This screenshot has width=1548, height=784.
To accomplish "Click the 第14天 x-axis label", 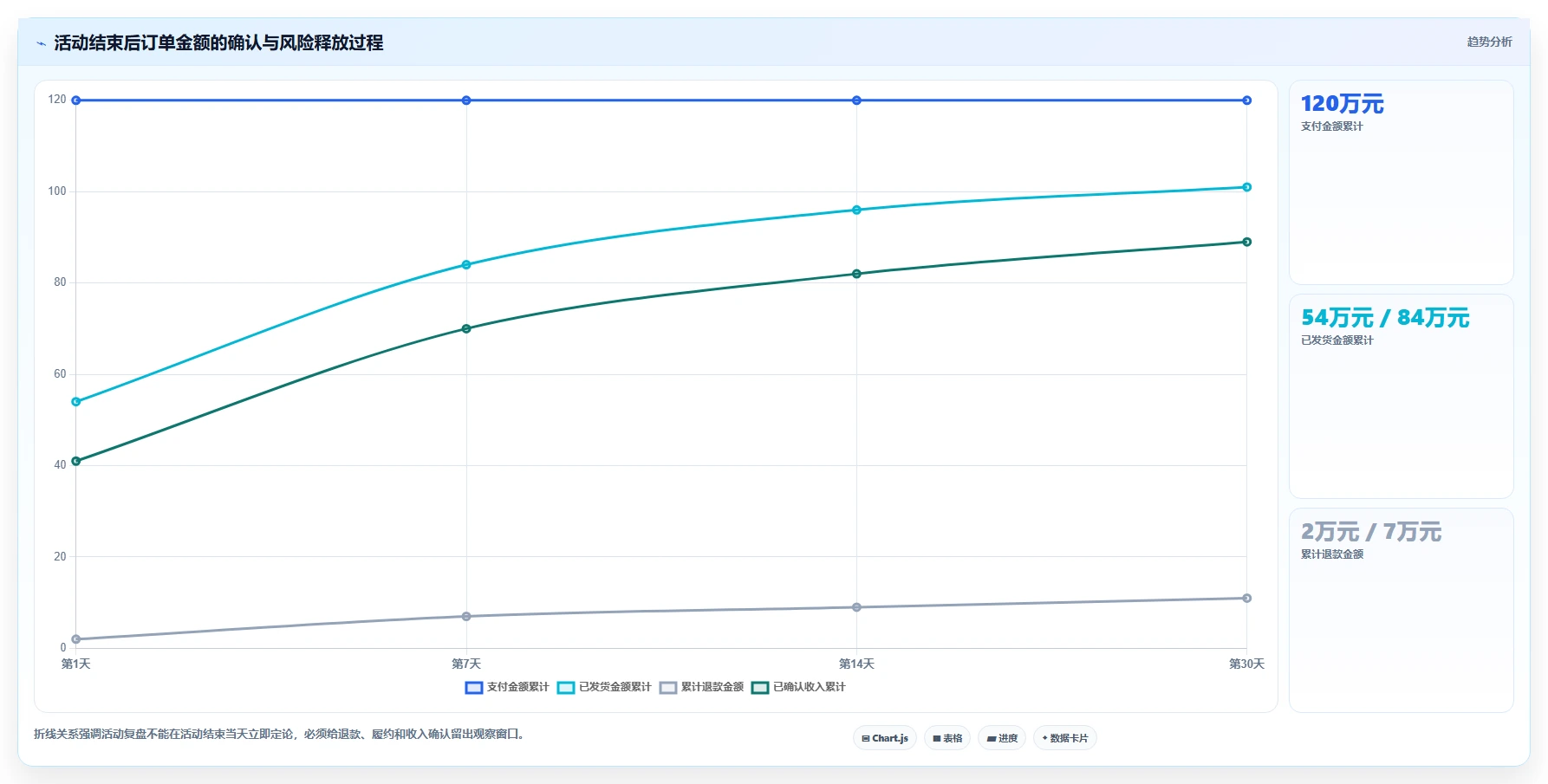I will (856, 664).
